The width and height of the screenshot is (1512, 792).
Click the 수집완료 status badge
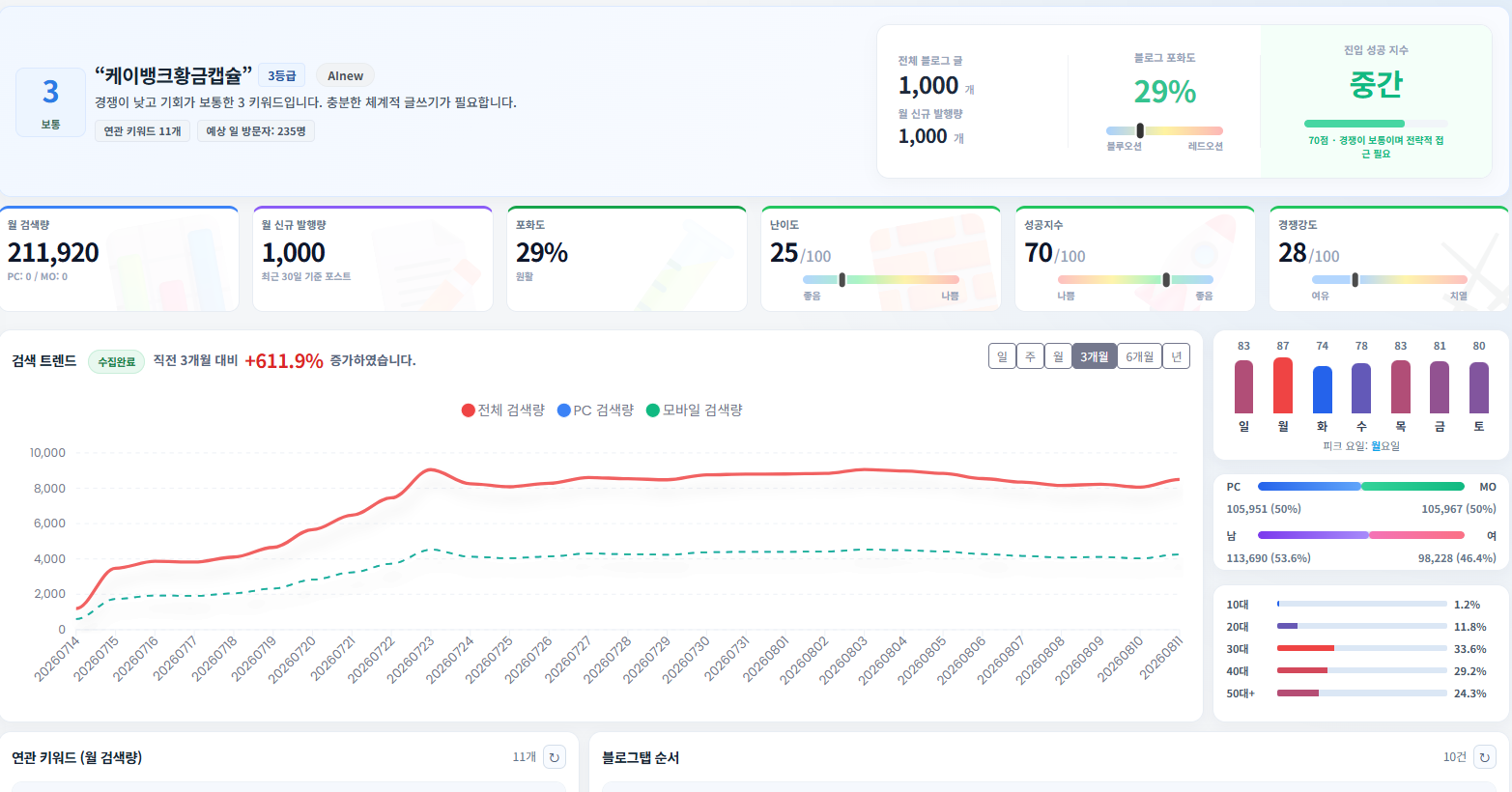click(117, 362)
